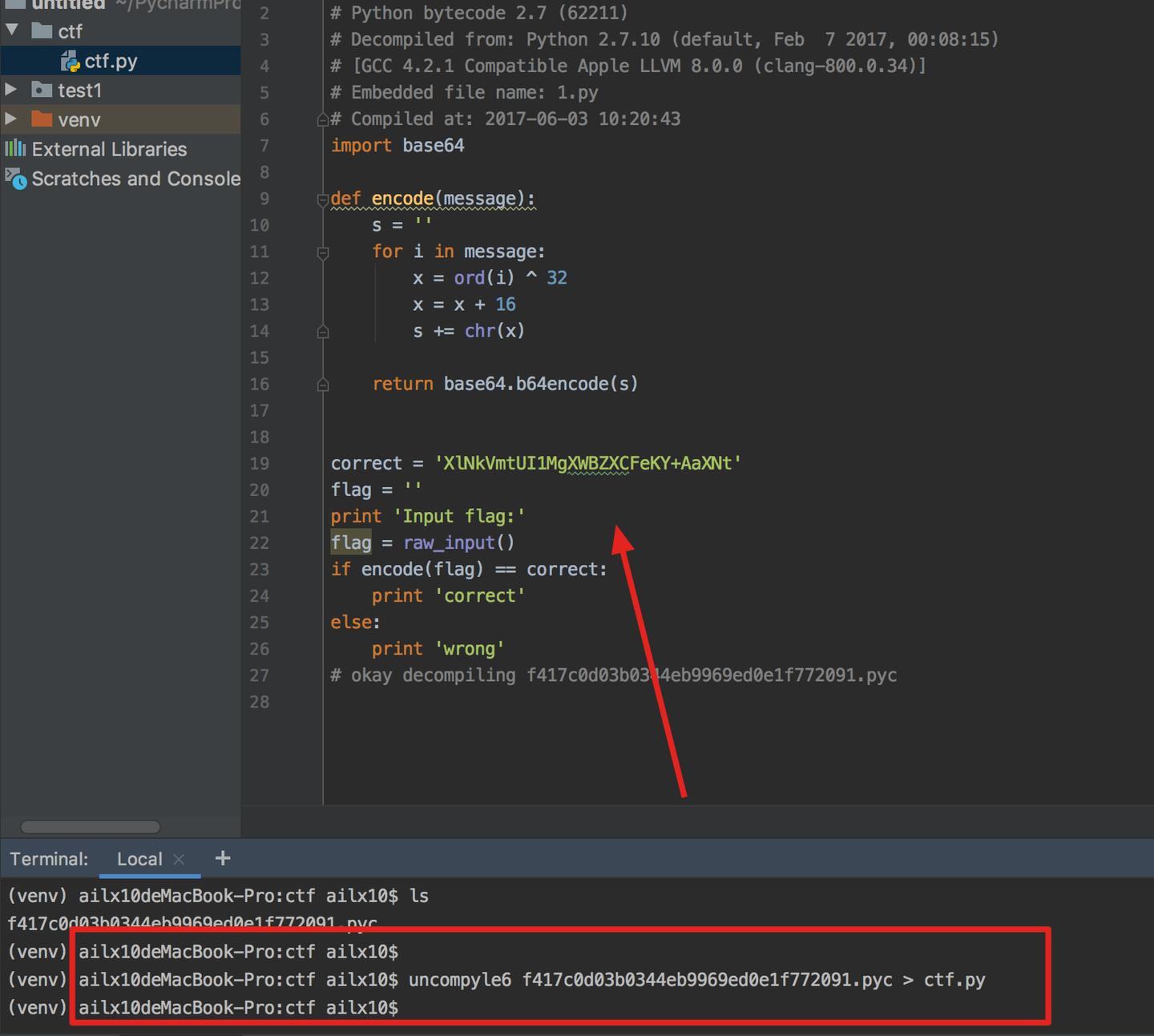Click the test1 package folder icon
Image resolution: width=1154 pixels, height=1036 pixels.
tap(42, 90)
